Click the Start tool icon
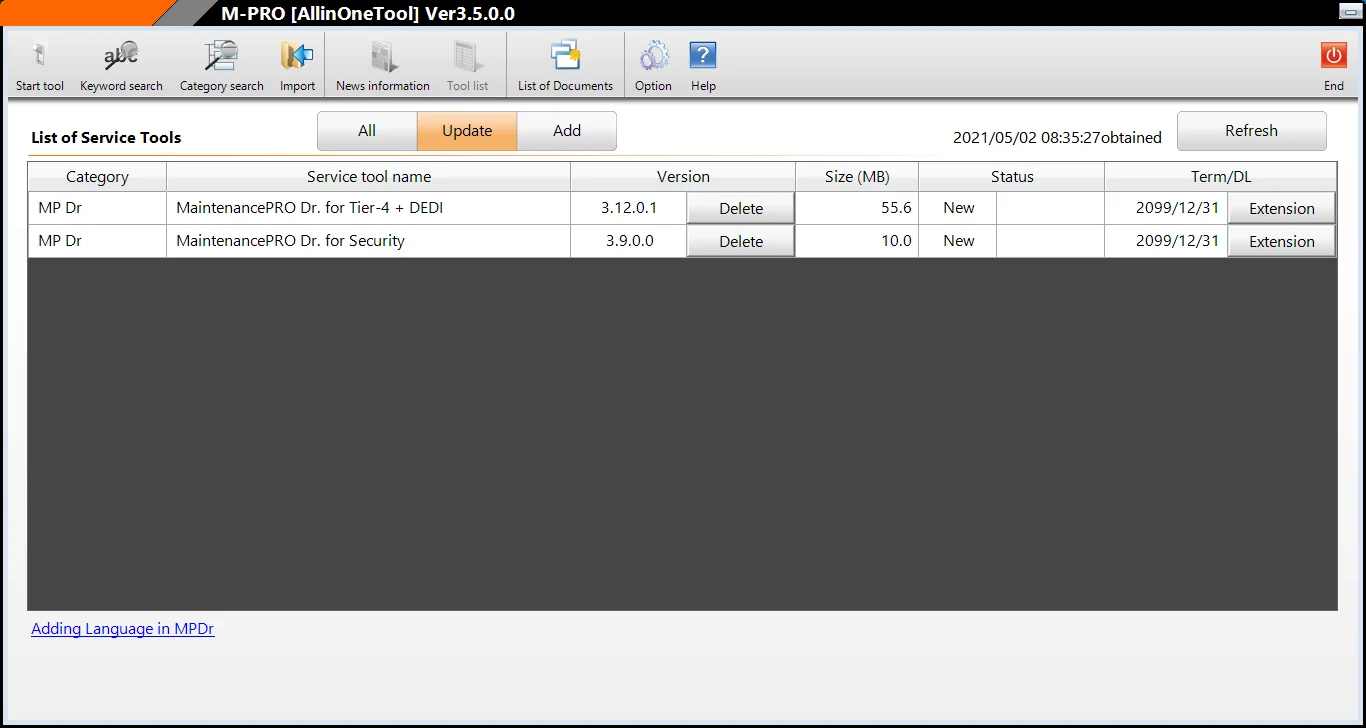This screenshot has height=728, width=1366. (40, 56)
